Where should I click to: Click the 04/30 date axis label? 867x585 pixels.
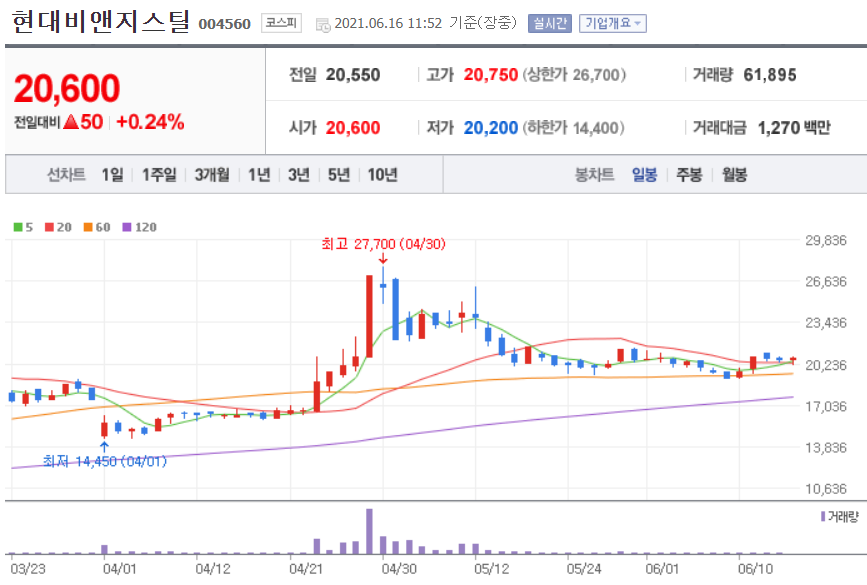click(x=399, y=569)
